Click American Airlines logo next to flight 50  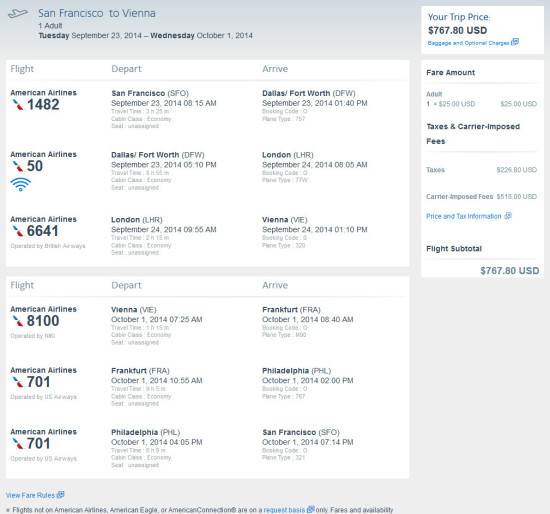(x=18, y=166)
